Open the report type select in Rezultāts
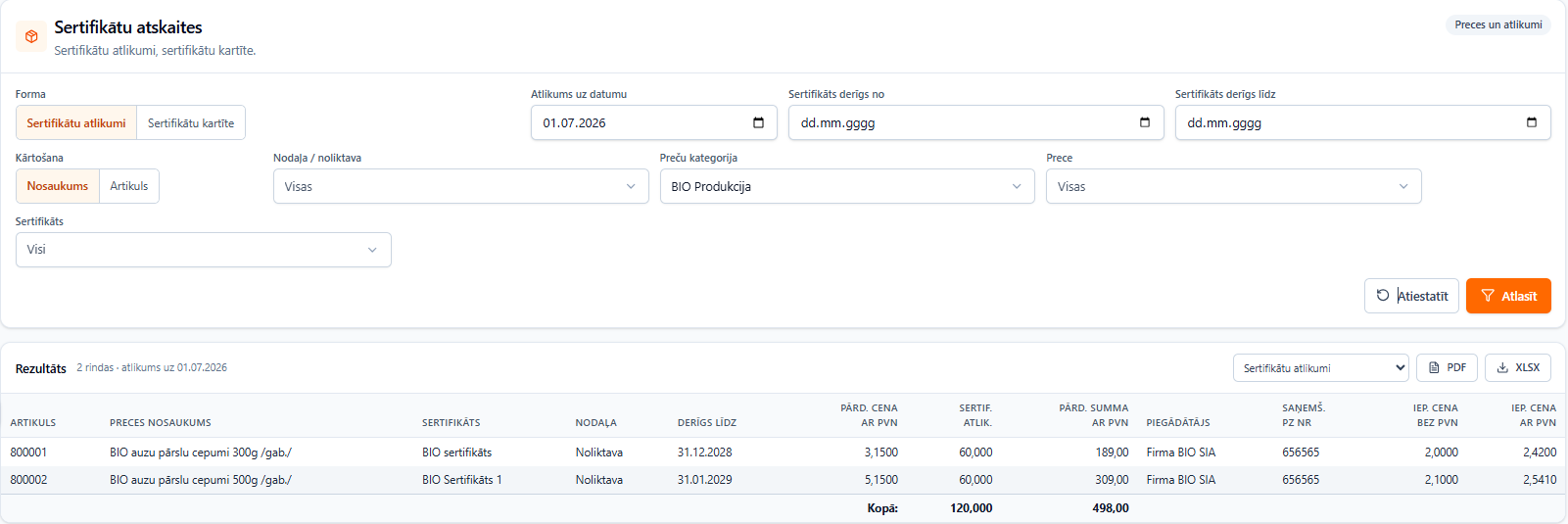This screenshot has height=524, width=1568. tap(1320, 368)
